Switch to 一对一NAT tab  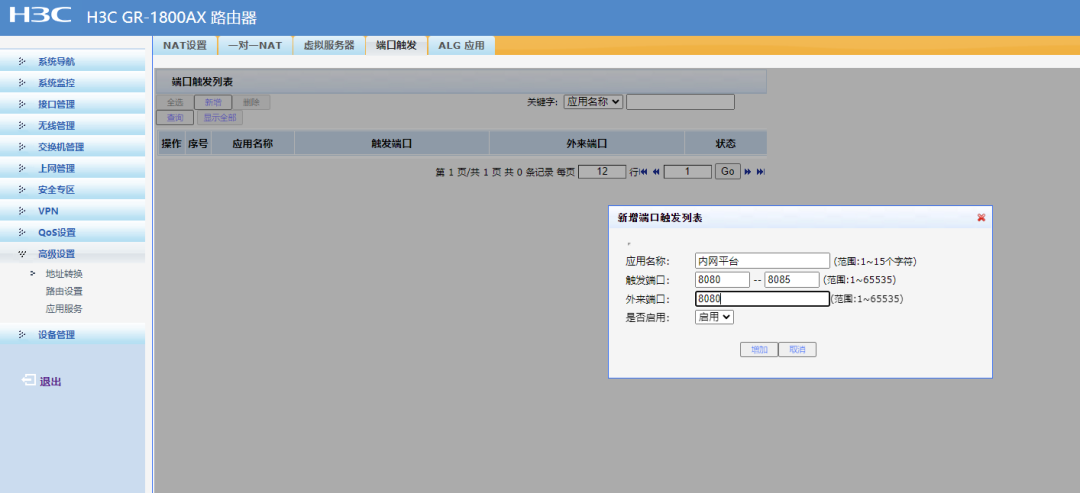coord(255,45)
